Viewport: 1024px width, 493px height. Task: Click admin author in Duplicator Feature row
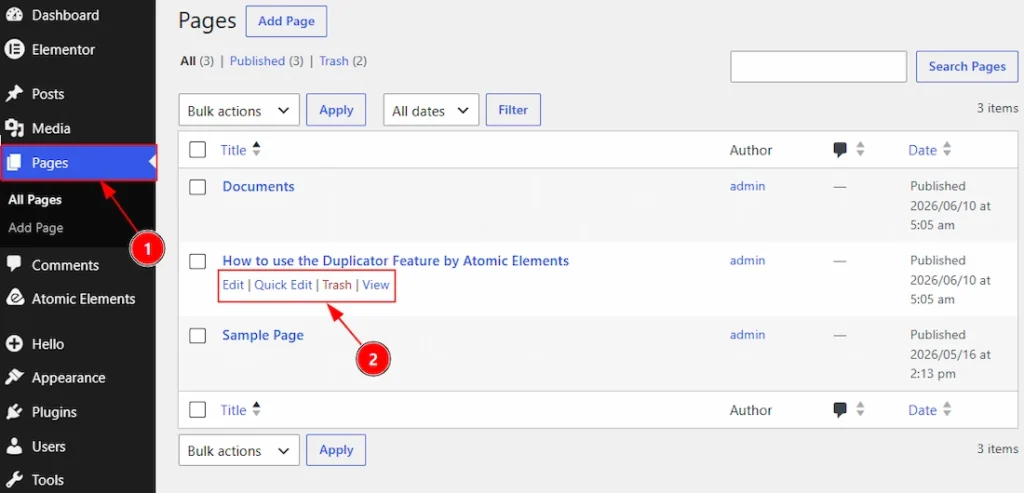748,261
